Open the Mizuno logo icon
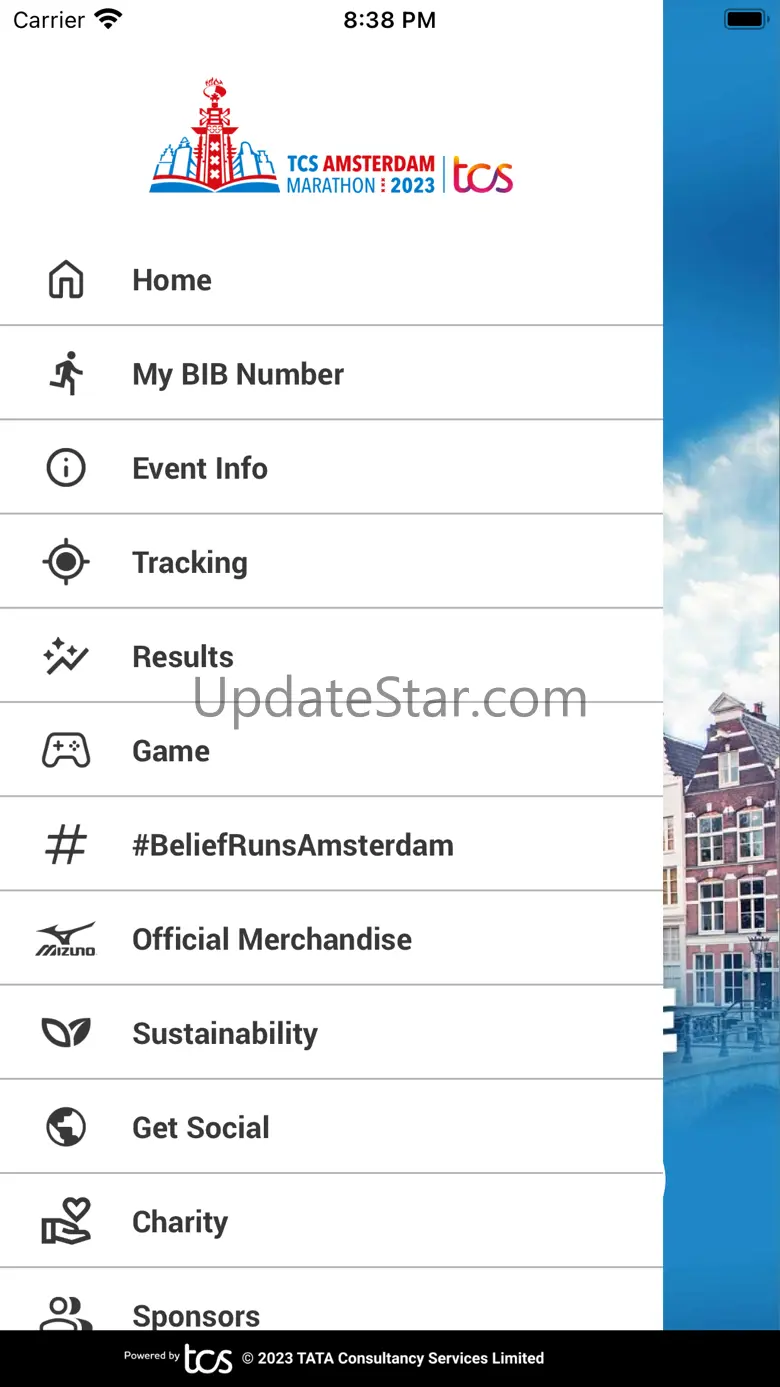 [x=66, y=939]
